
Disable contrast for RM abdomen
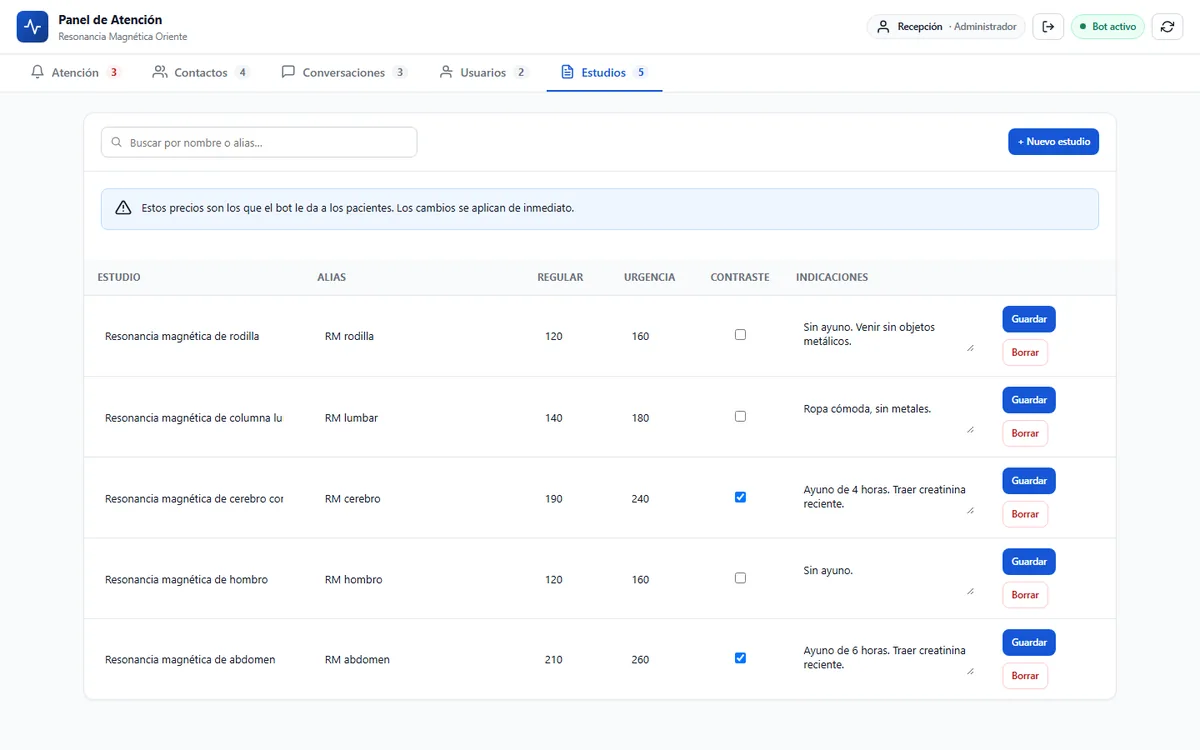click(740, 658)
